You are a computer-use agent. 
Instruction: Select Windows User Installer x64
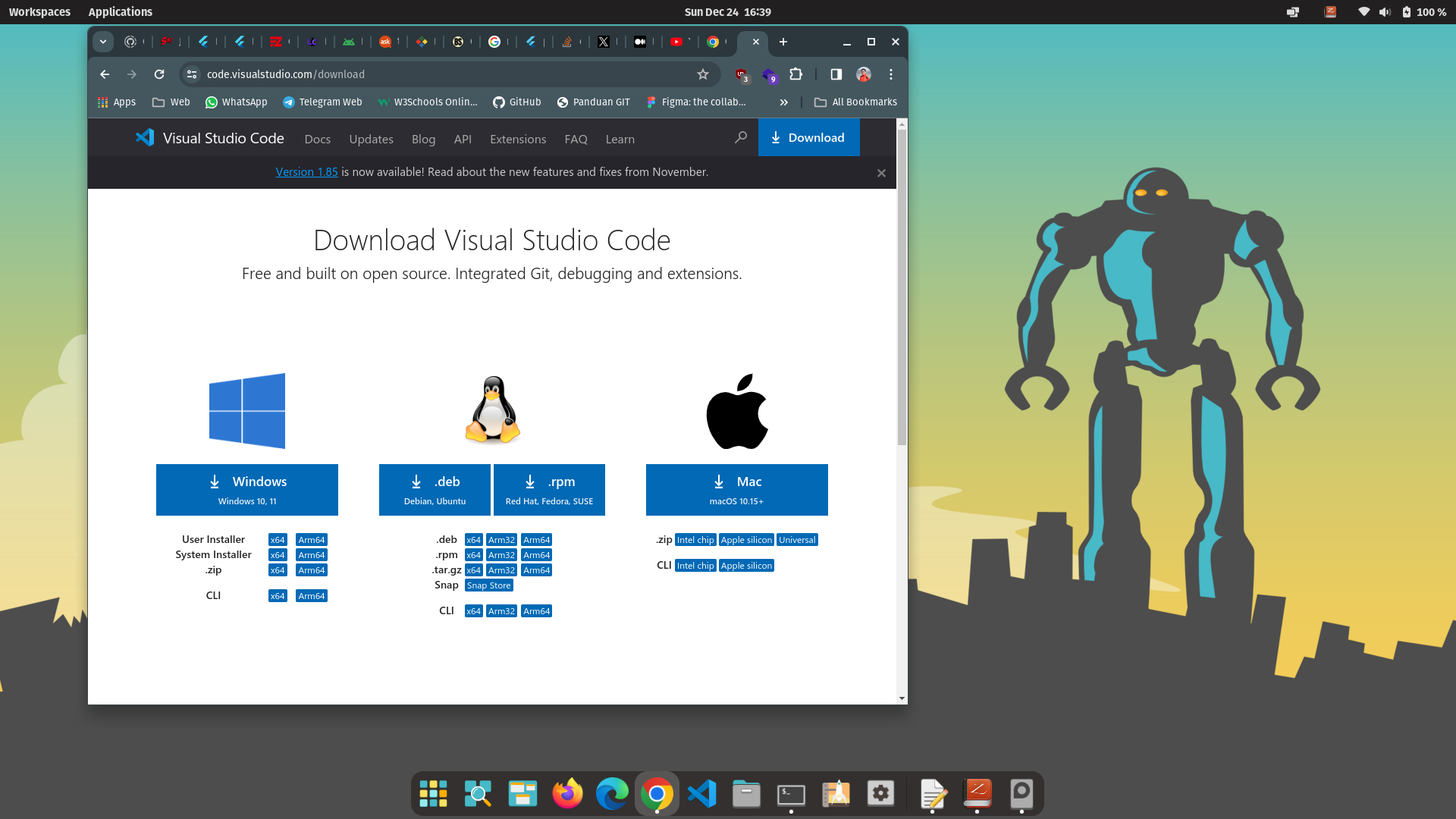pyautogui.click(x=278, y=540)
